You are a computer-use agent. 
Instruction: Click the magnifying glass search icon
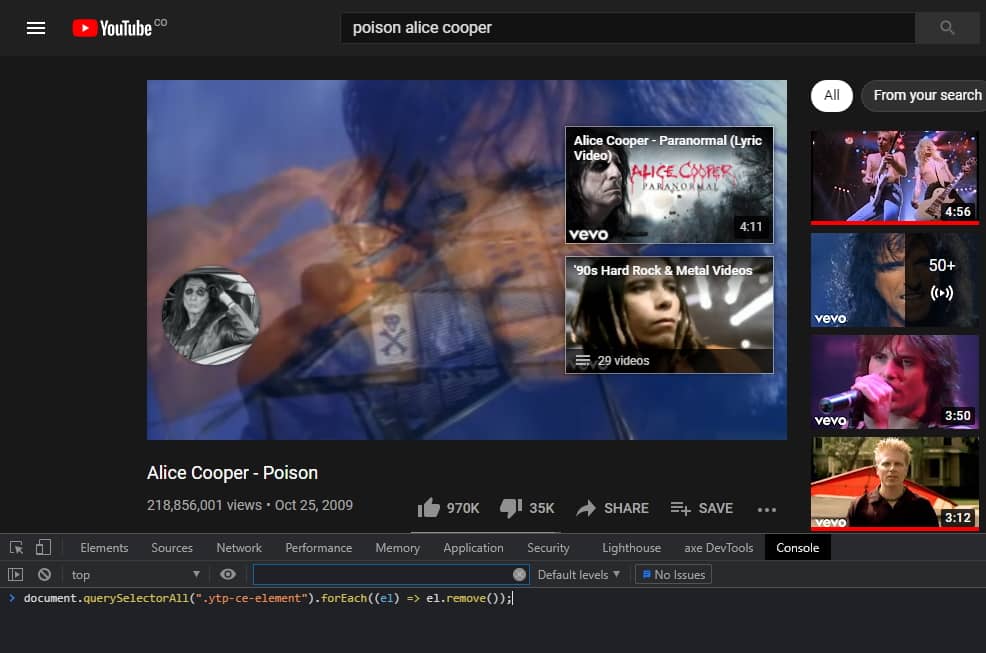coord(945,27)
